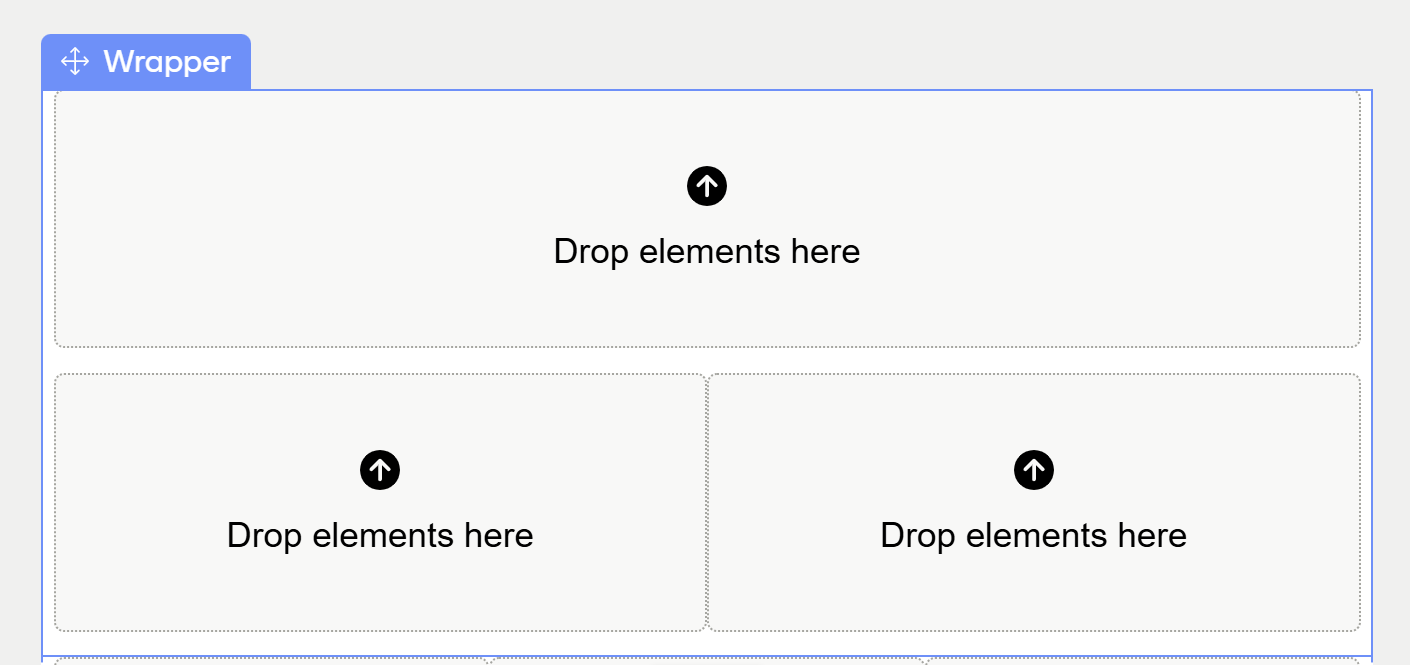Click the partially visible bottom-left drop zone
The height and width of the screenshot is (665, 1410).
coord(270,661)
